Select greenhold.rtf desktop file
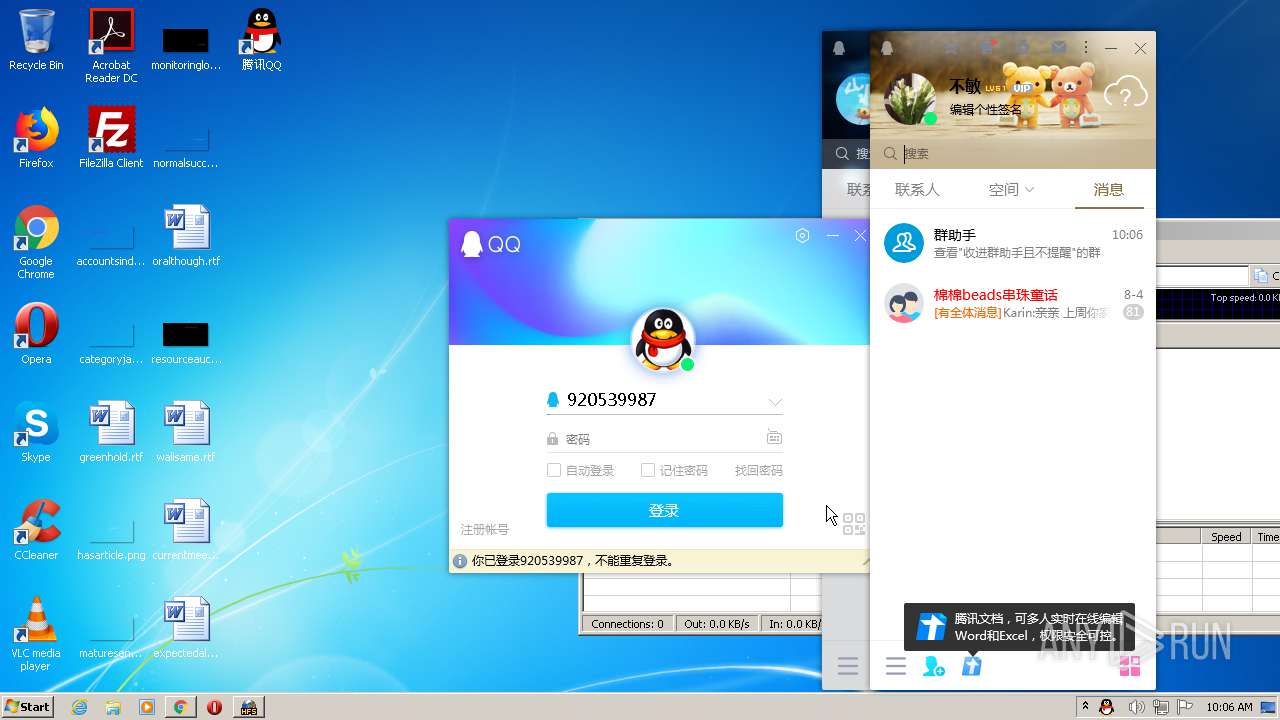The width and height of the screenshot is (1280, 720). click(111, 432)
